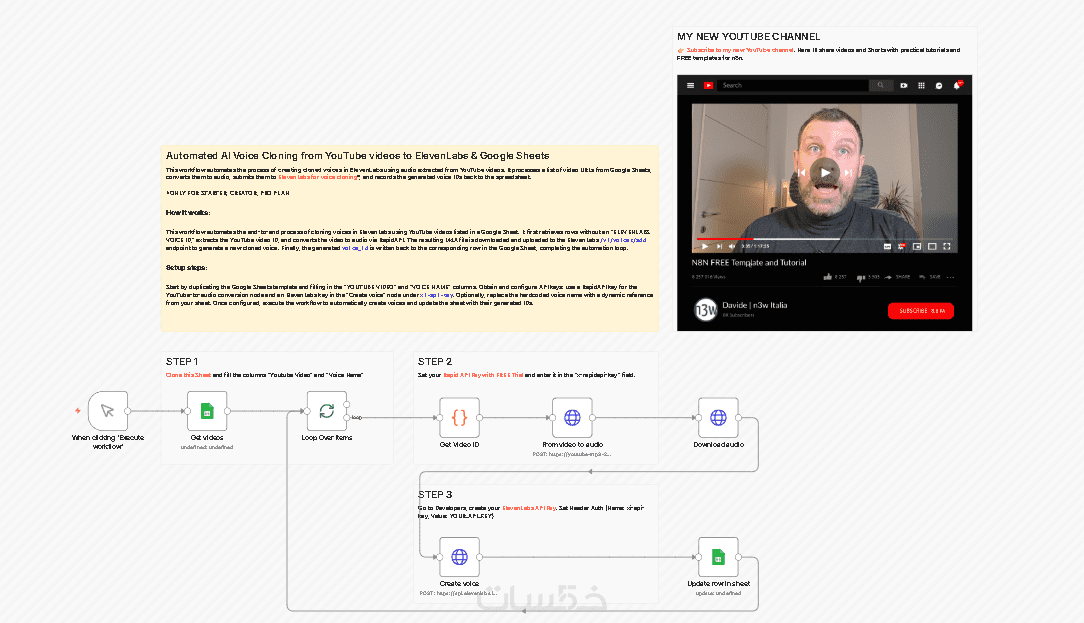The width and height of the screenshot is (1084, 623).
Task: Open the 'ElevenLabs API Key' link in STEP 3
Action: (529, 508)
